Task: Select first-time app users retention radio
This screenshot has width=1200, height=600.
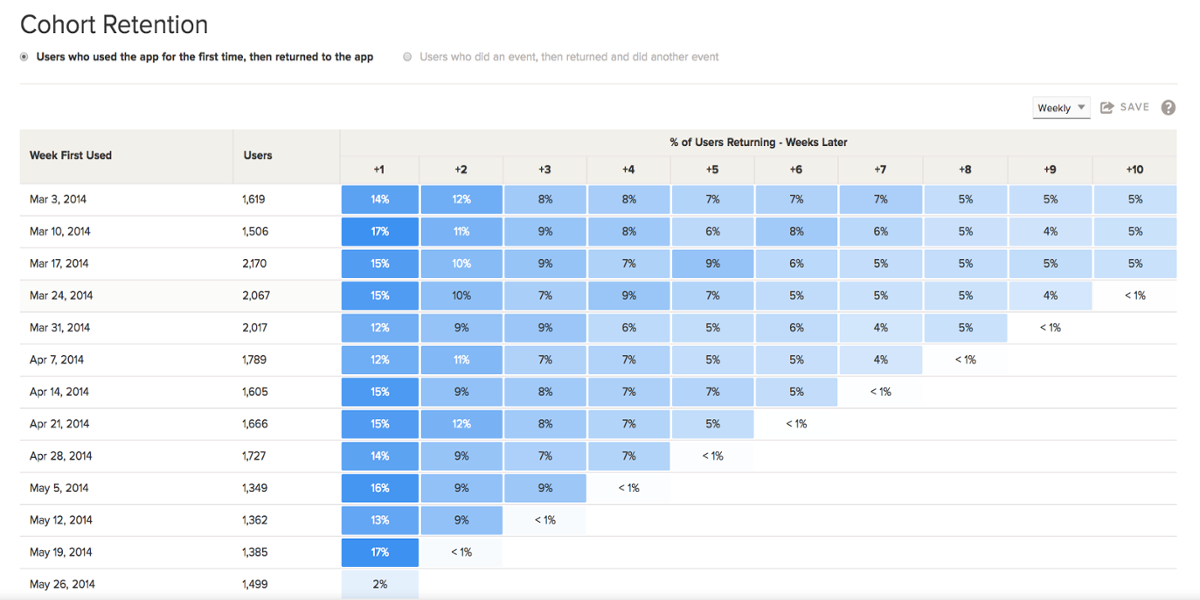Action: 24,57
